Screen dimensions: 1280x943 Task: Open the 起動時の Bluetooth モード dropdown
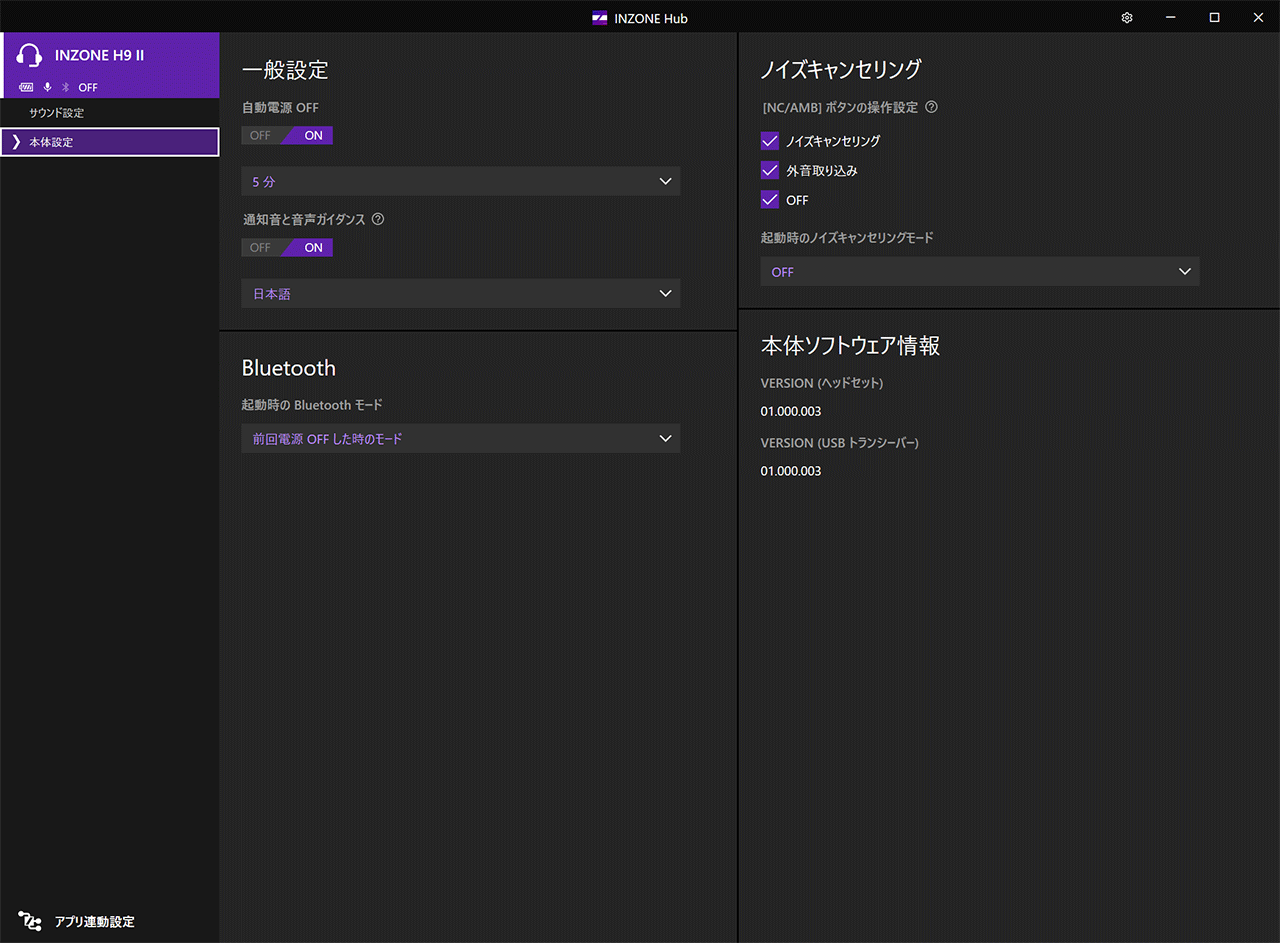[460, 439]
